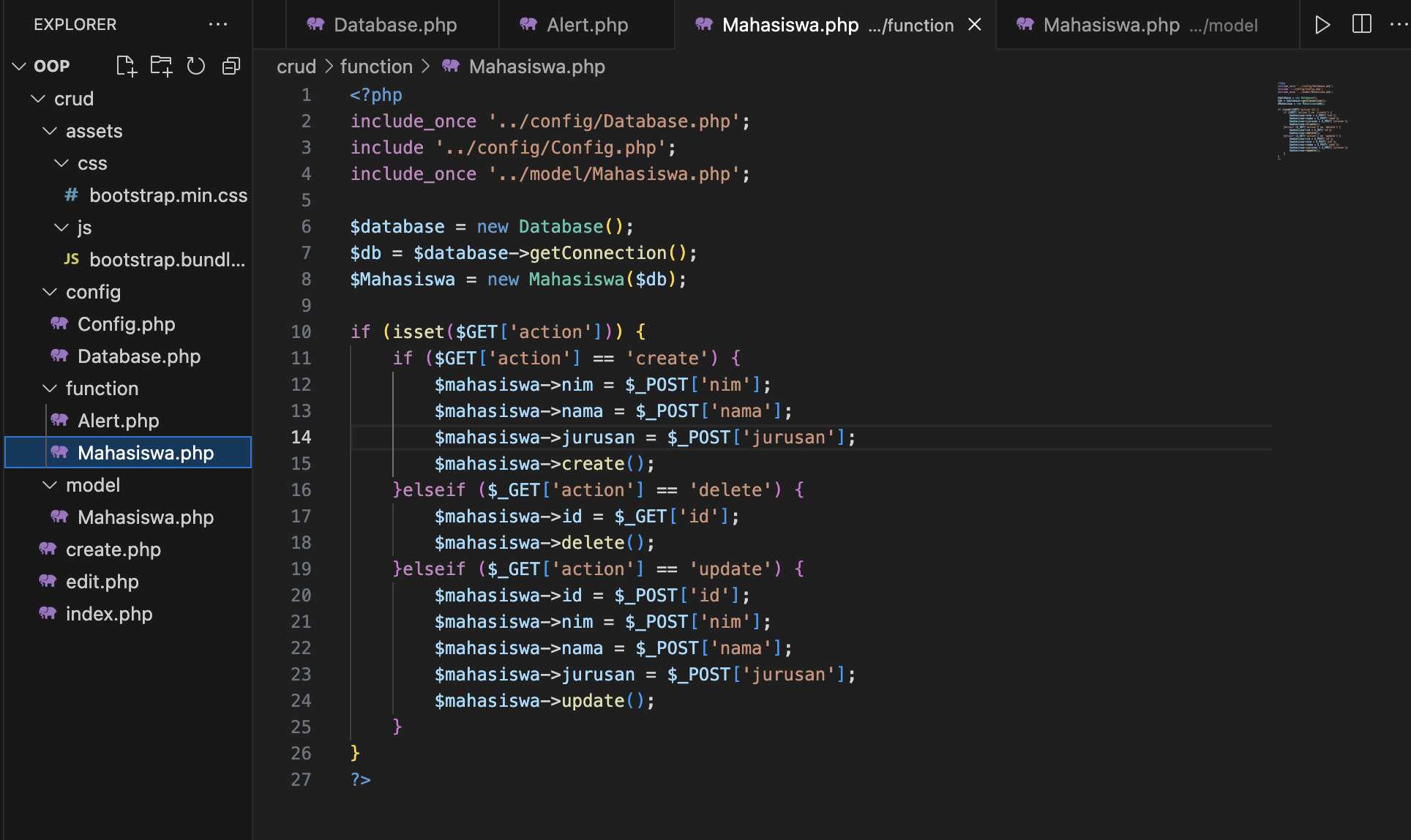Collapse the assets folder
This screenshot has height=840, width=1411.
click(x=50, y=131)
